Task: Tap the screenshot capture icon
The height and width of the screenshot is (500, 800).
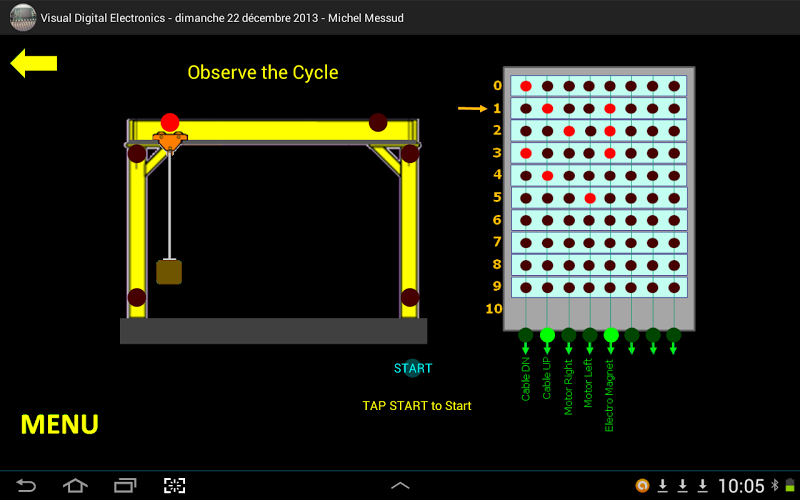Action: tap(174, 485)
